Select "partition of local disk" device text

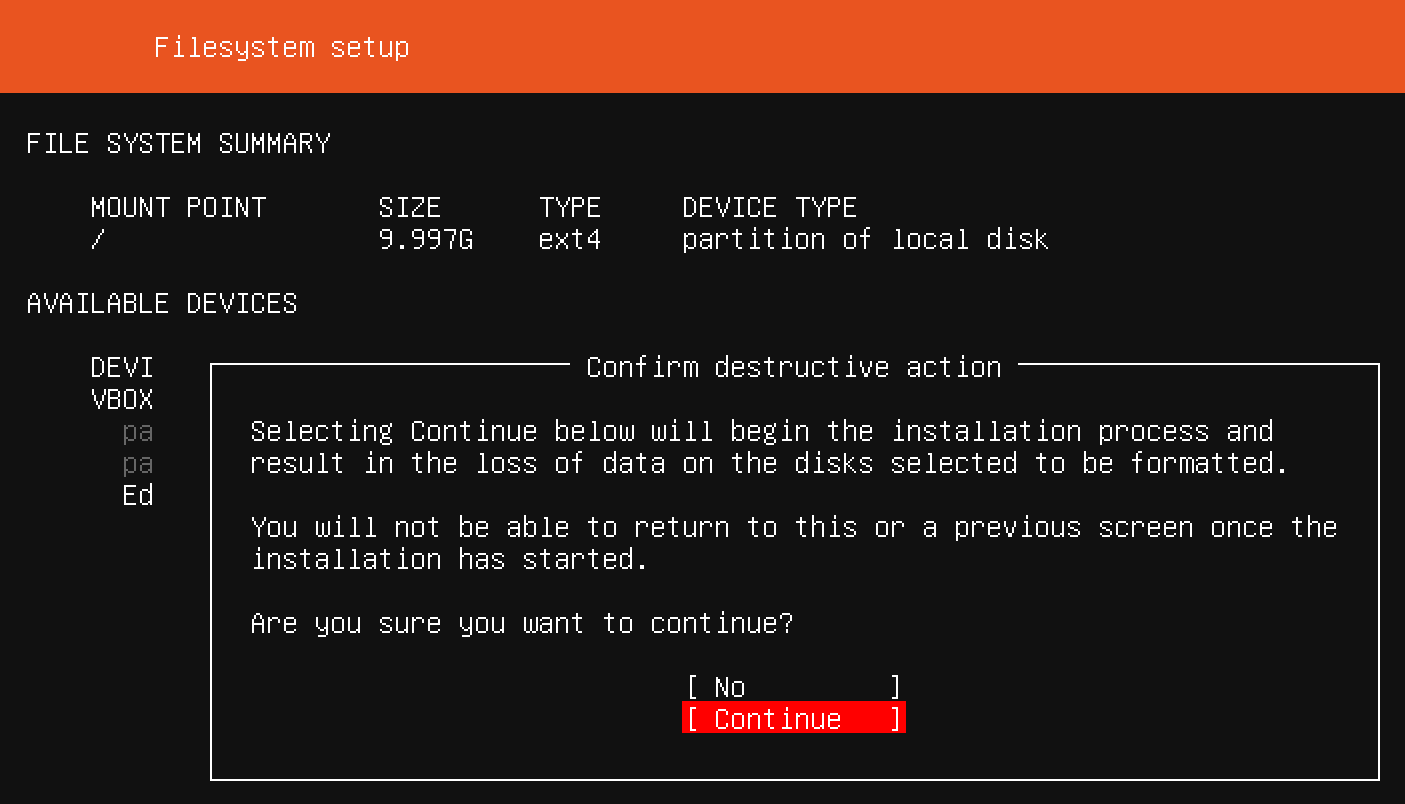pyautogui.click(x=865, y=240)
